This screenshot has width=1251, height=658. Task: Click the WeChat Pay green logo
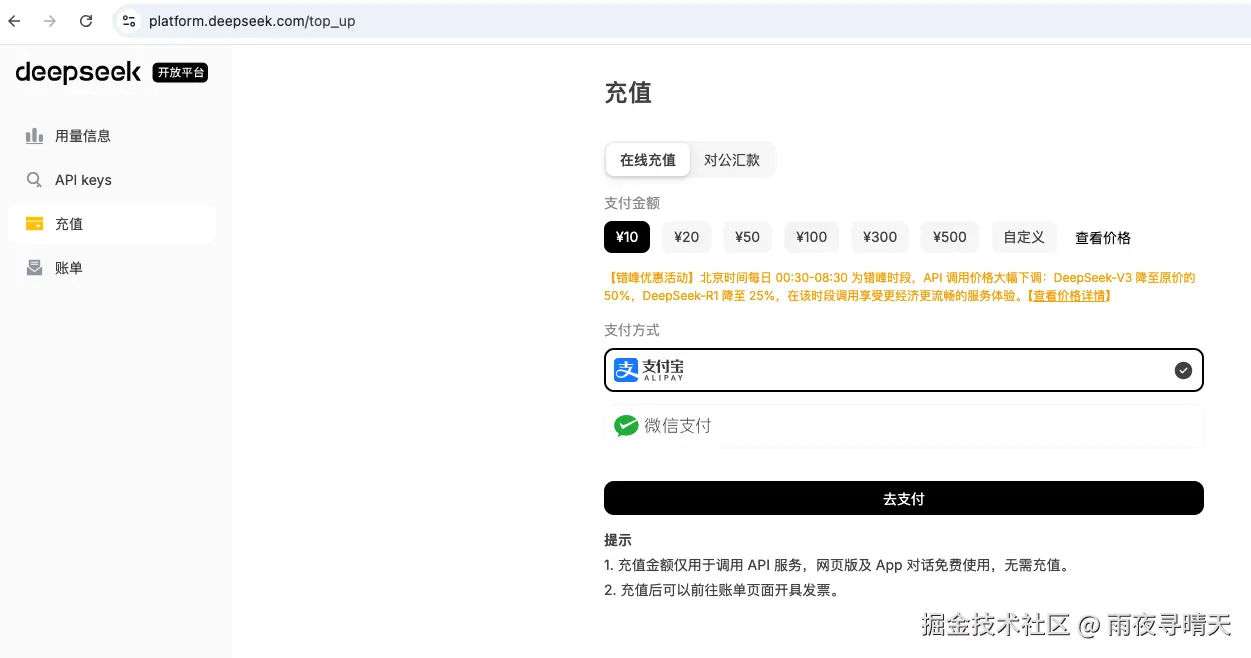626,426
